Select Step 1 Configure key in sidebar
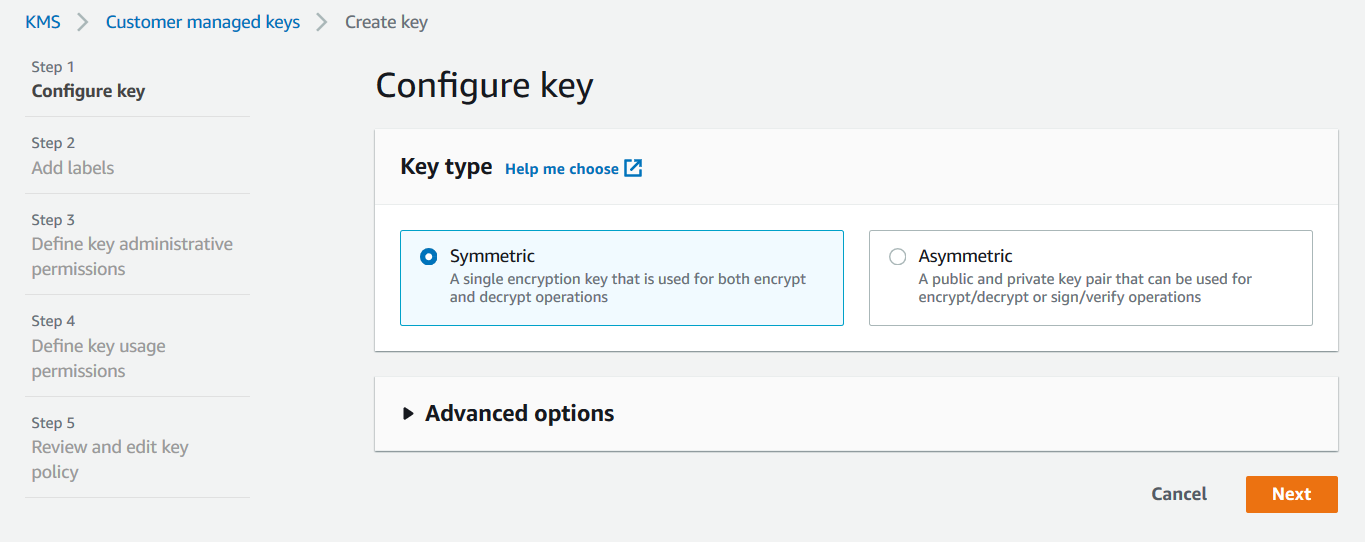The image size is (1365, 542). pos(88,91)
